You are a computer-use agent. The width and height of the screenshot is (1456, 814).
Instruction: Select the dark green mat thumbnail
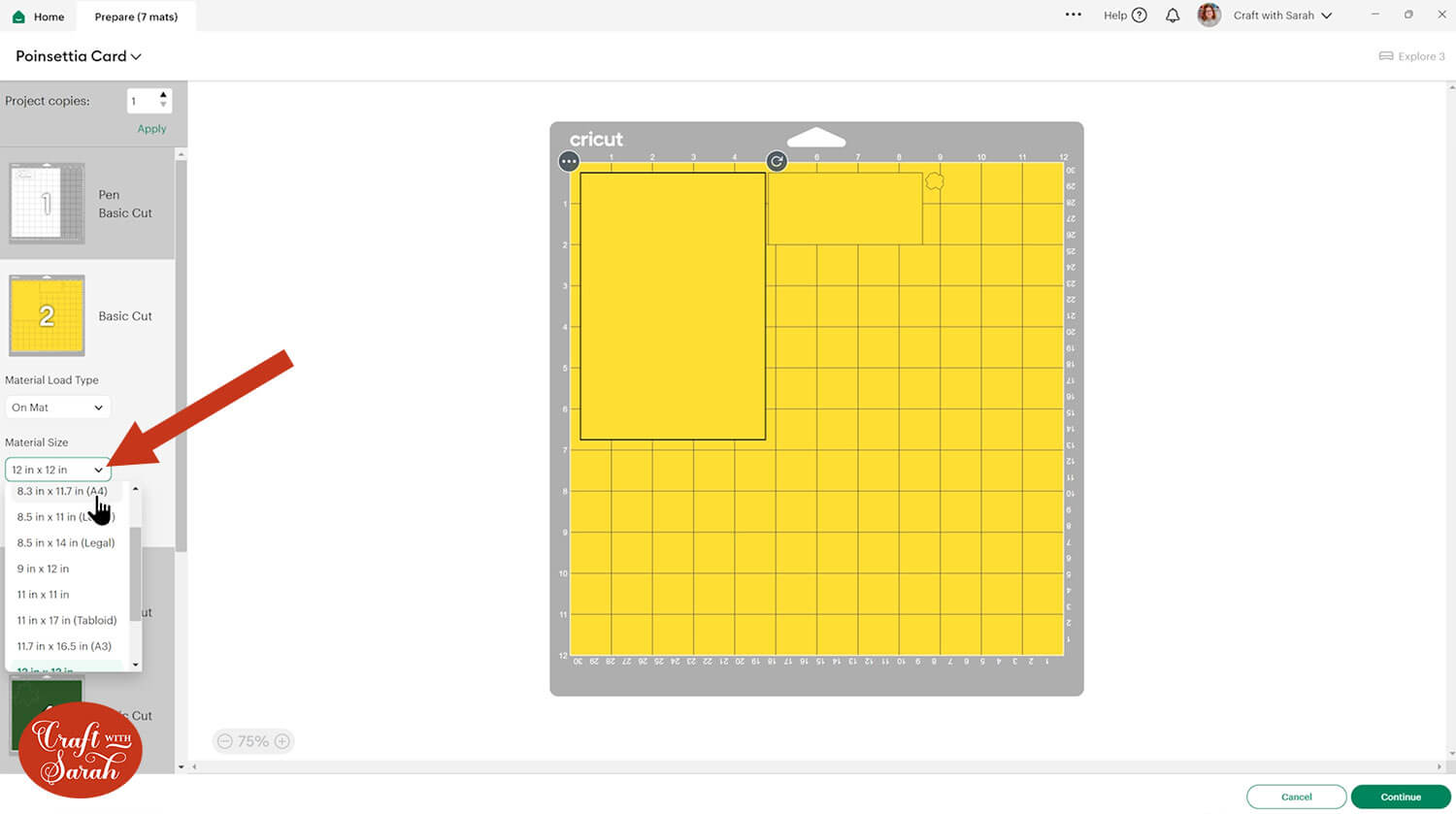tap(47, 713)
